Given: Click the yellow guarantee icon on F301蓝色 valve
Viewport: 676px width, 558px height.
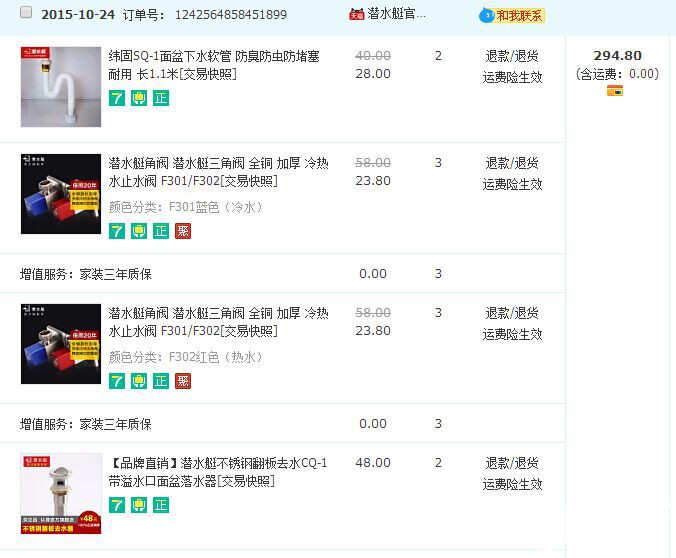Looking at the screenshot, I should click(139, 231).
